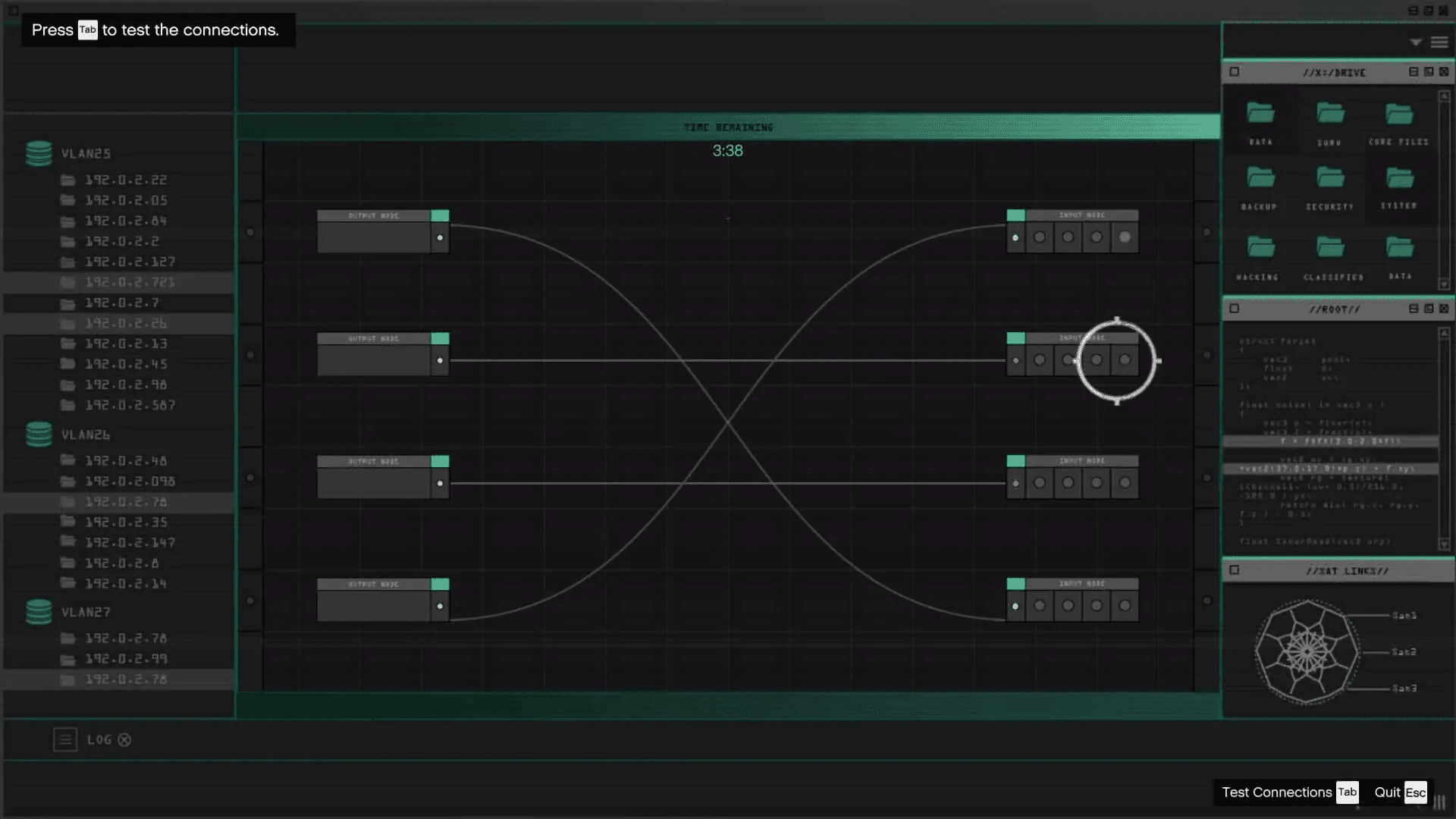The height and width of the screenshot is (819, 1456).
Task: Click the Quit Esc button
Action: click(1400, 792)
